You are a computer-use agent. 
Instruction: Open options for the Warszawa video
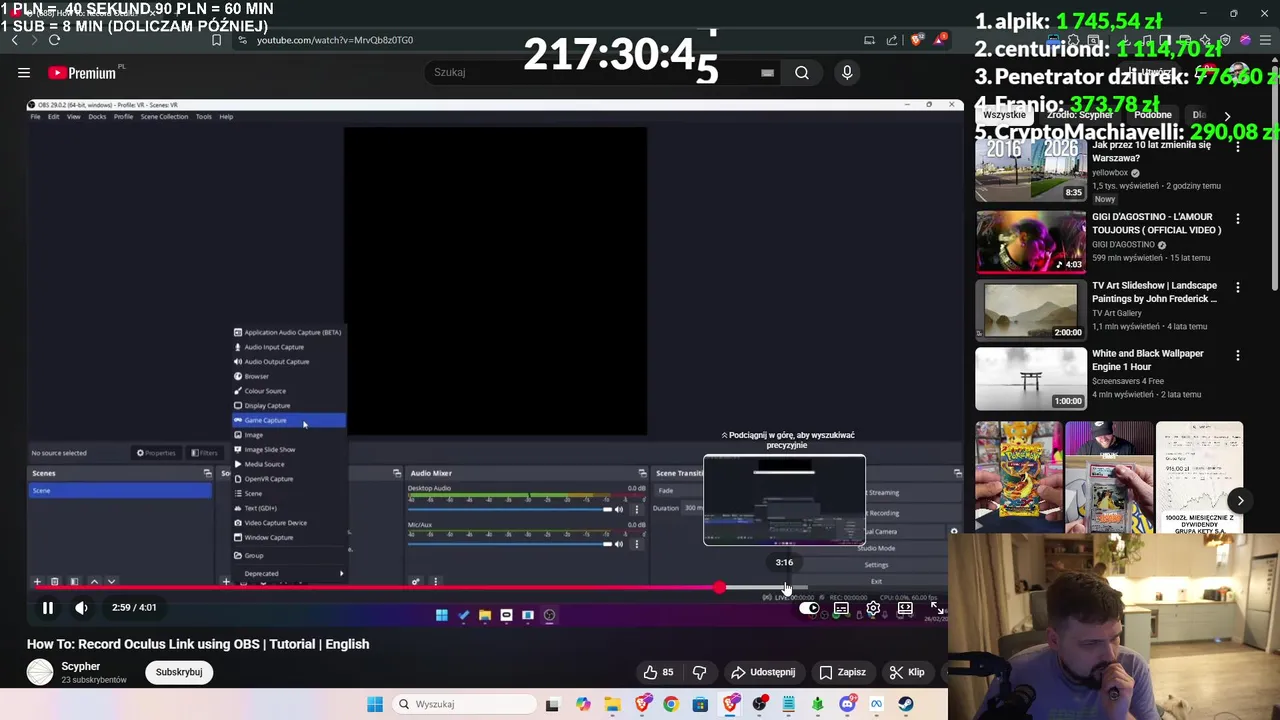click(1237, 147)
